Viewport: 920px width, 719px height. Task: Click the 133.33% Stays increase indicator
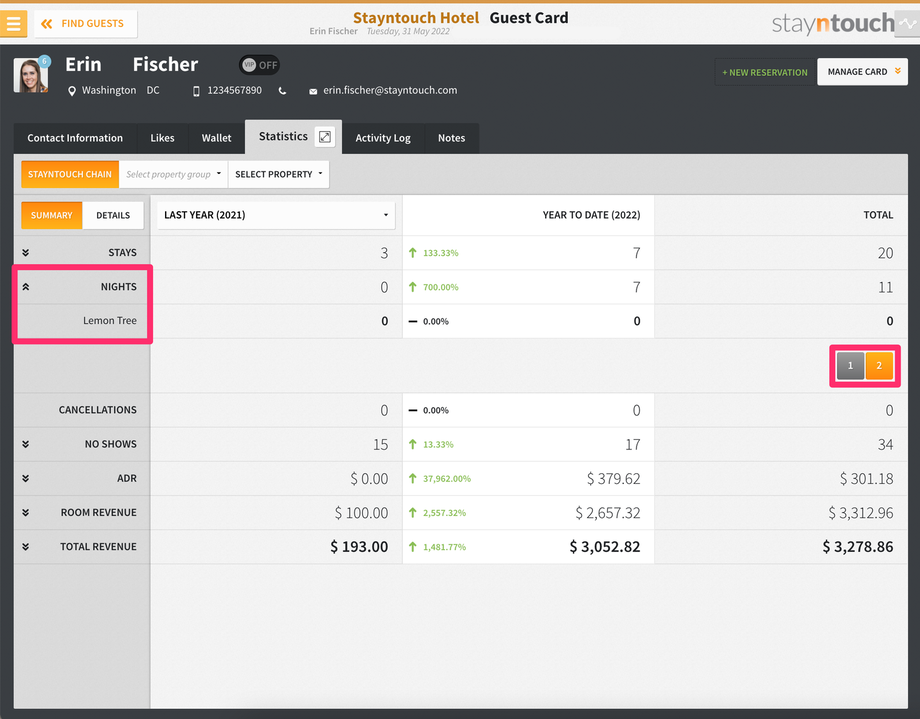click(x=434, y=253)
